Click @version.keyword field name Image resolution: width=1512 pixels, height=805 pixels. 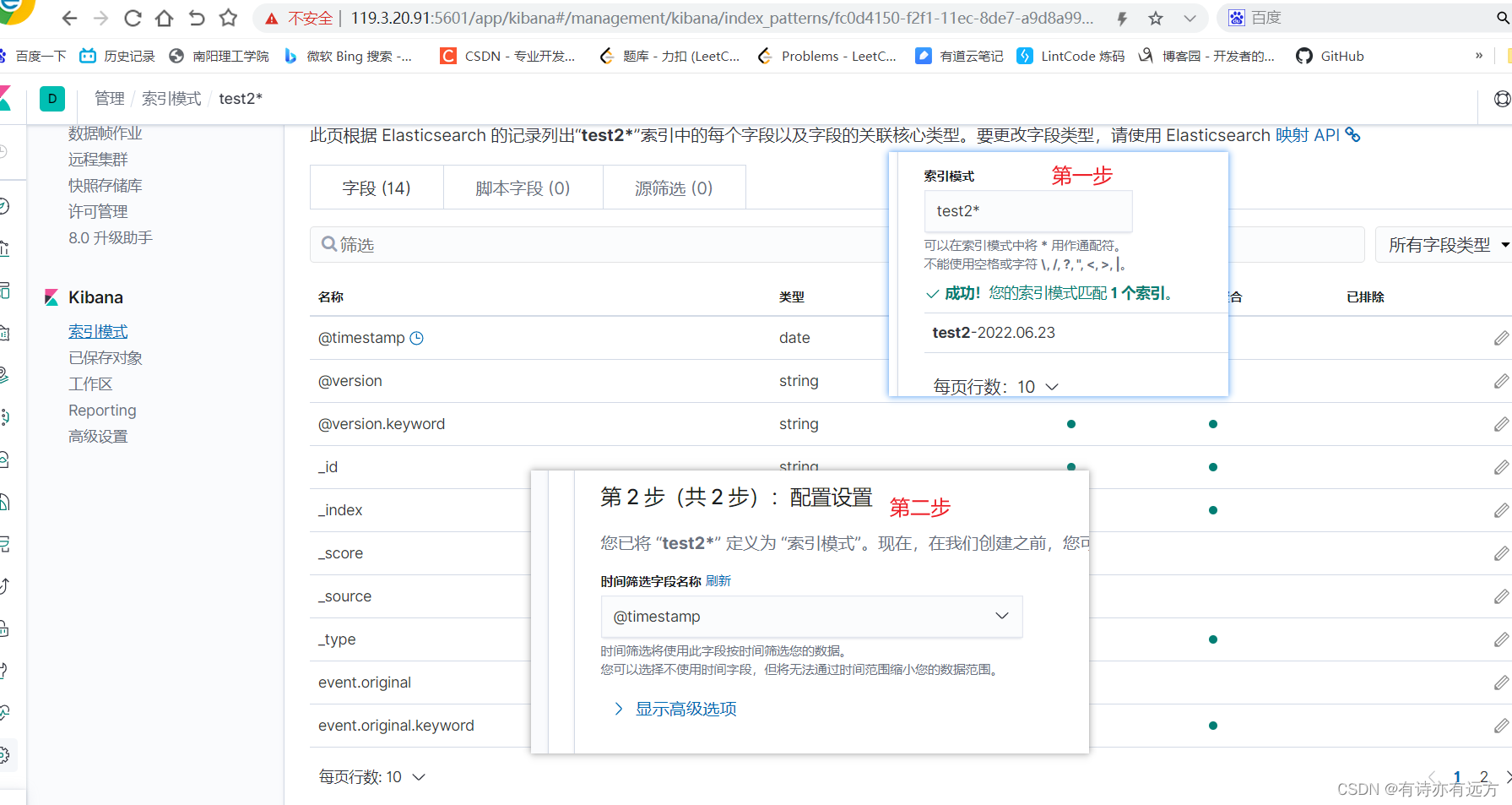coord(382,424)
